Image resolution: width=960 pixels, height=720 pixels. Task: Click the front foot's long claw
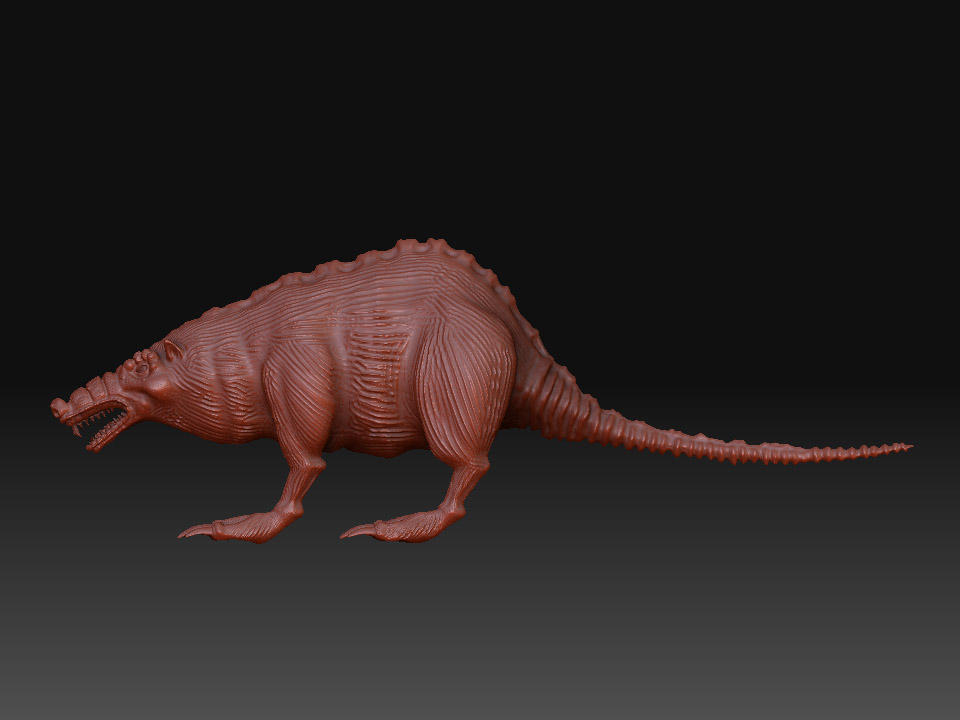point(196,531)
